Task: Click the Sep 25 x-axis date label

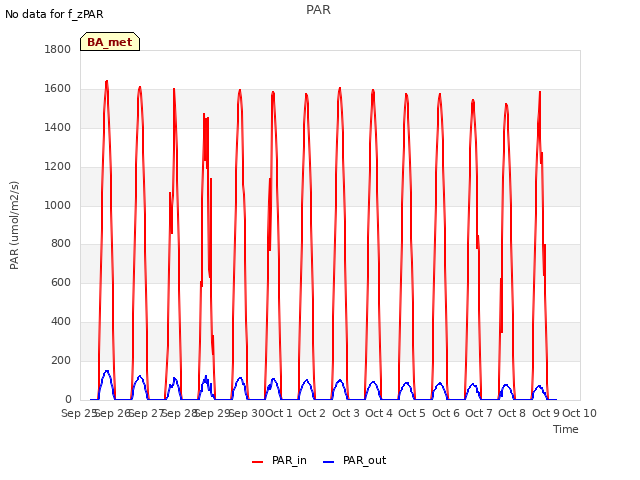Action: point(78,413)
